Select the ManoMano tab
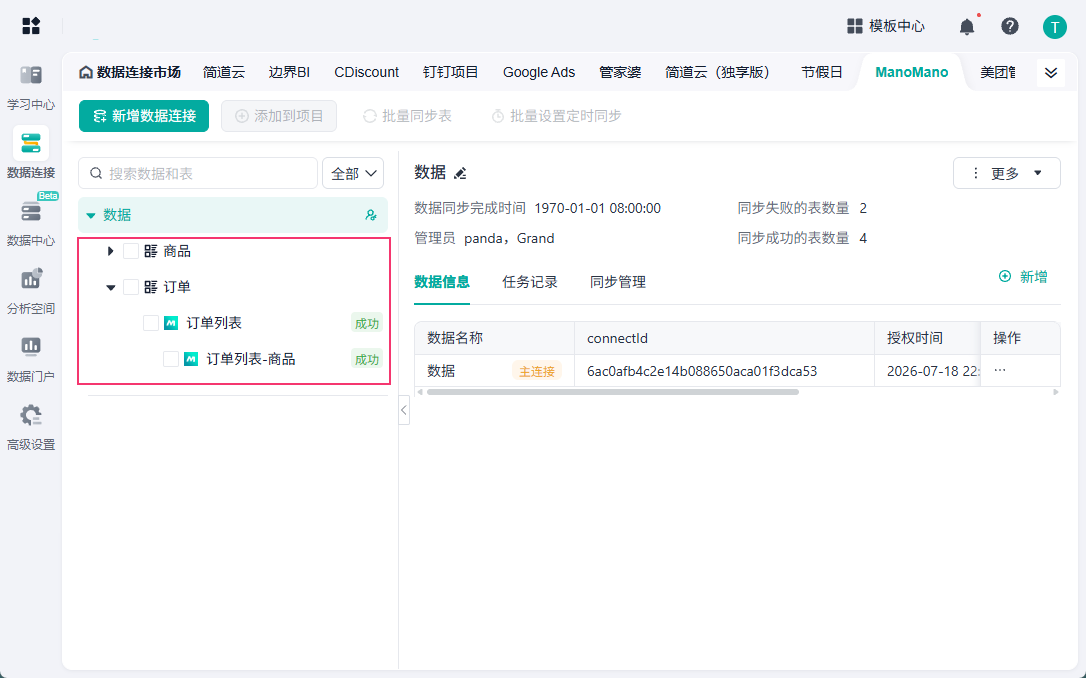Viewport: 1086px width, 678px height. [x=911, y=72]
